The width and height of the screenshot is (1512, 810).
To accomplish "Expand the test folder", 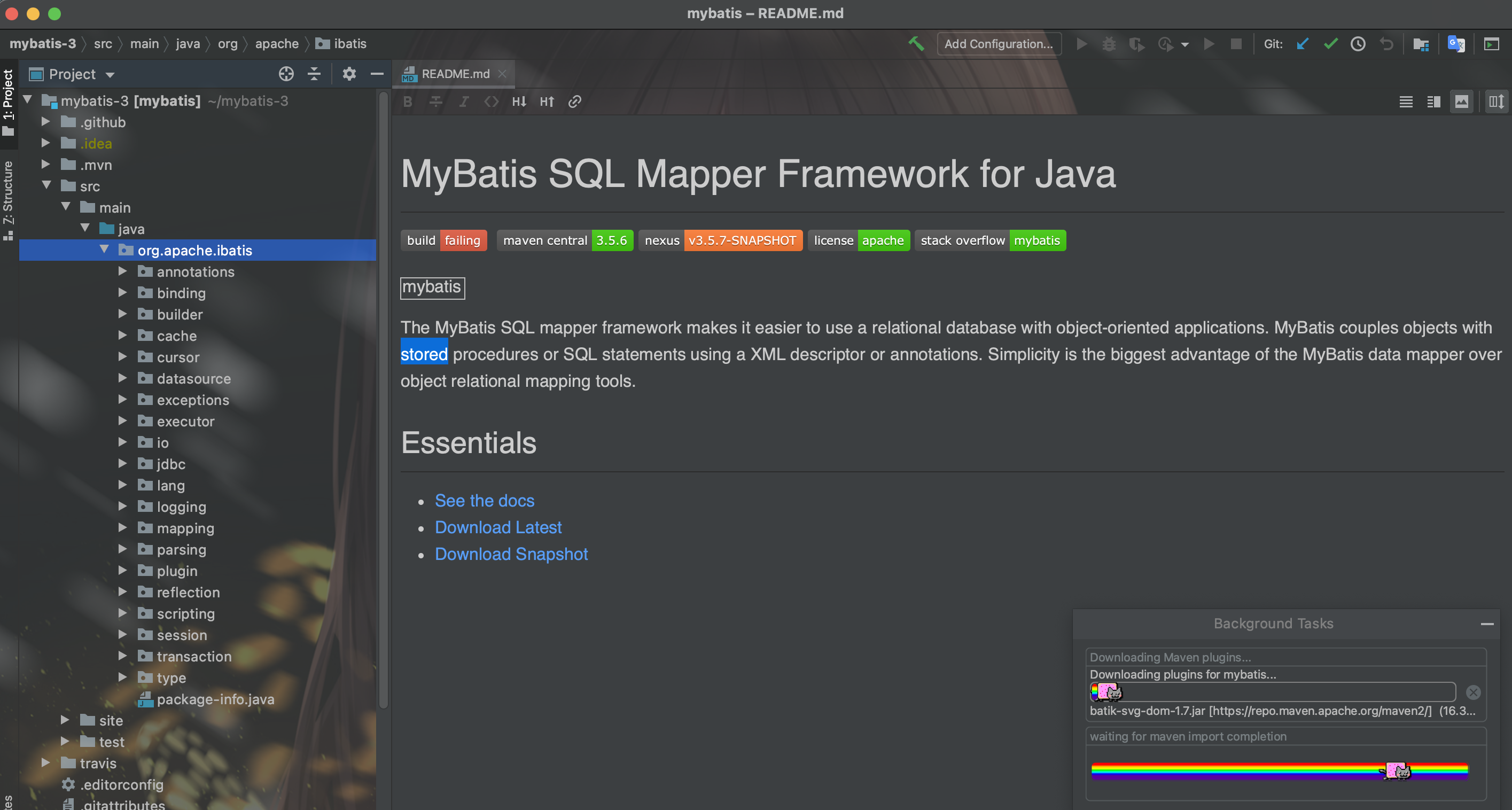I will point(65,741).
